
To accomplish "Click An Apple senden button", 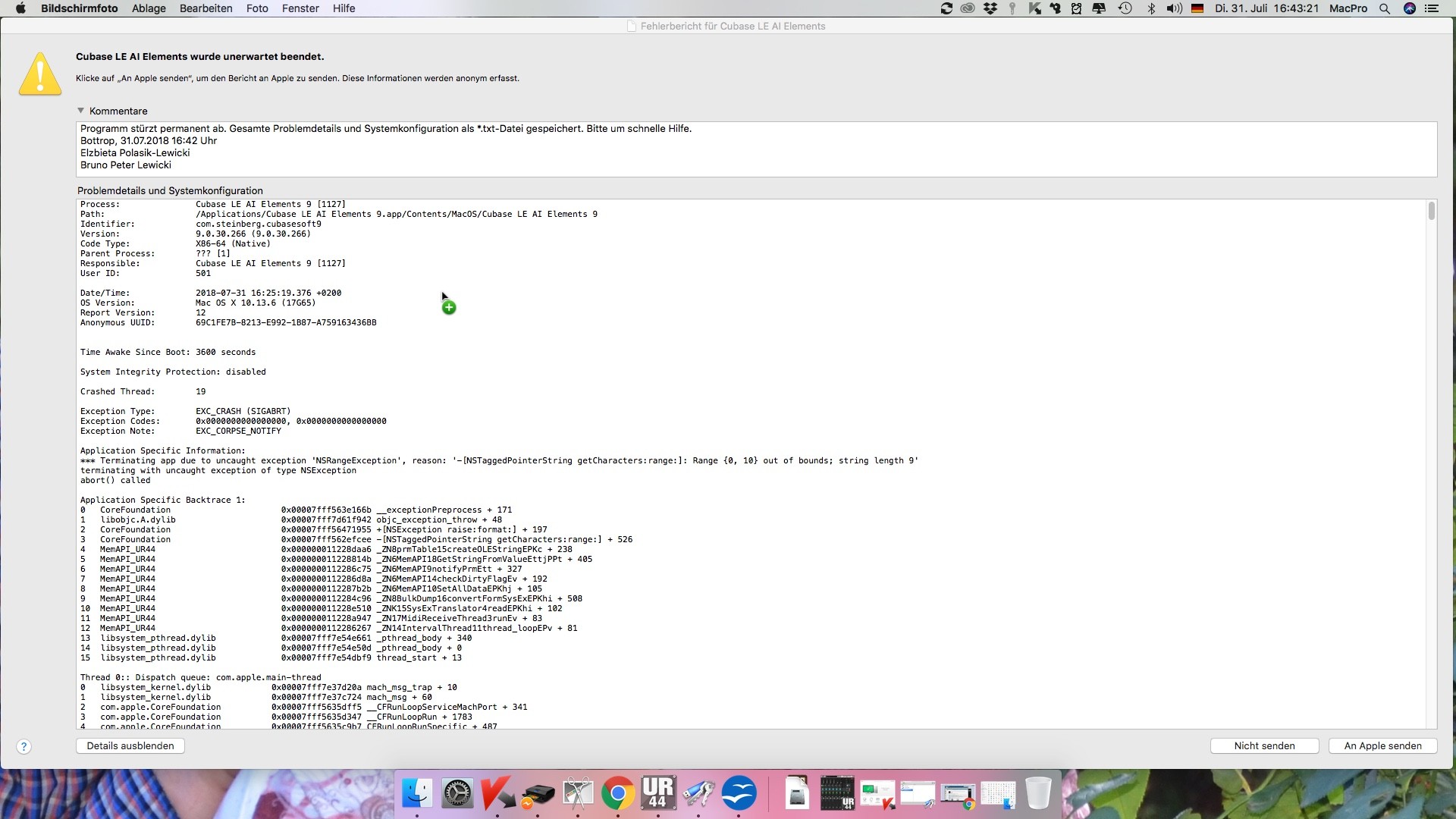I will (x=1383, y=746).
